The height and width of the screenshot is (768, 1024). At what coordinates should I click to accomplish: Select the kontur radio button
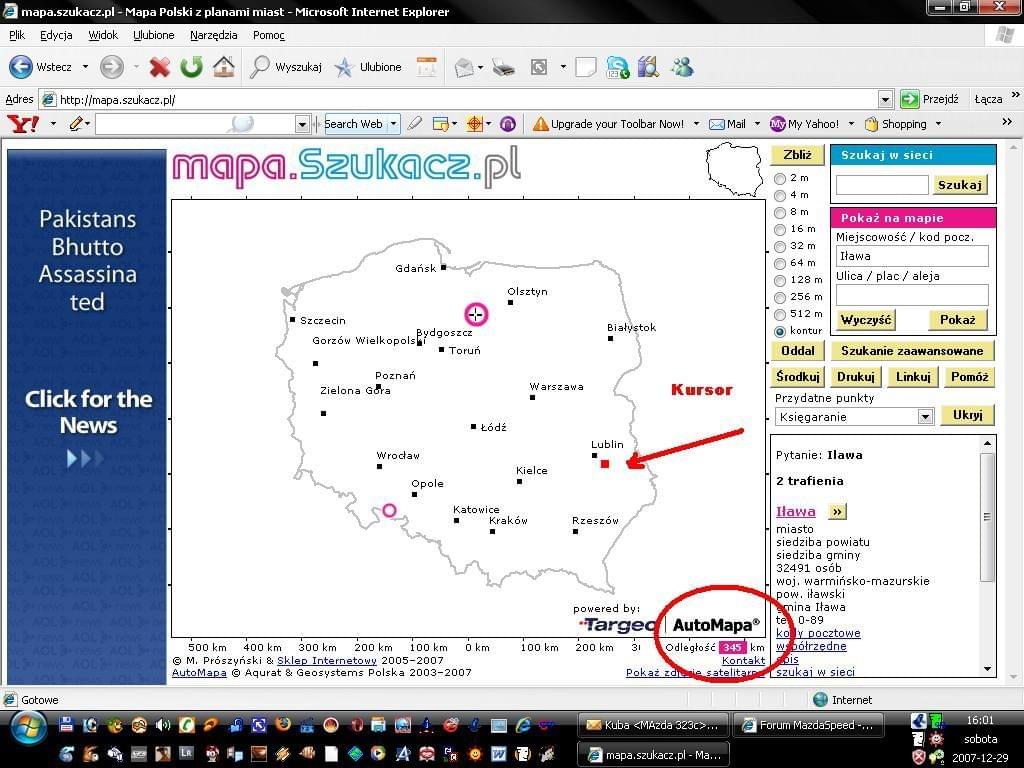click(x=780, y=331)
